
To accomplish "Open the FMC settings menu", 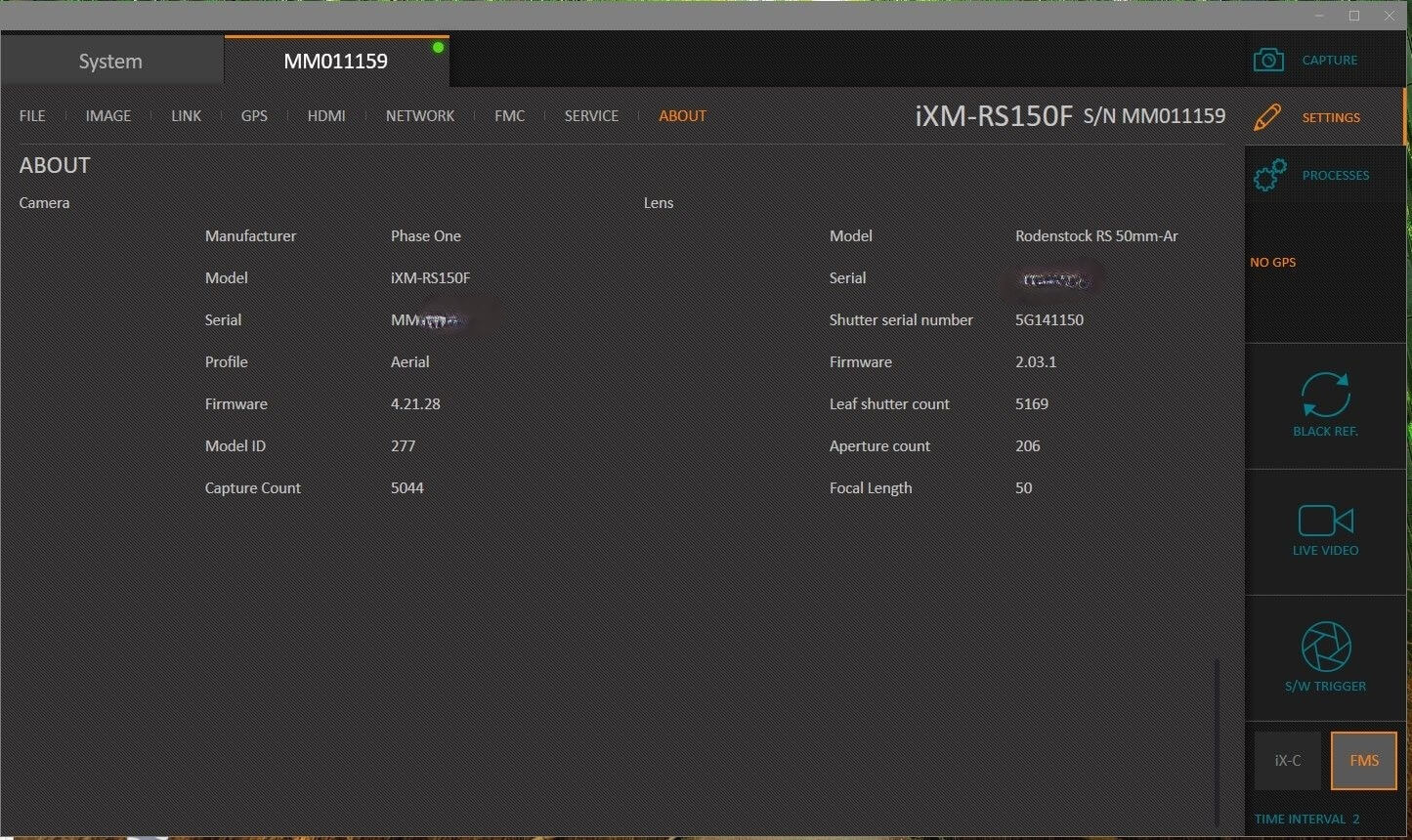I will [510, 115].
